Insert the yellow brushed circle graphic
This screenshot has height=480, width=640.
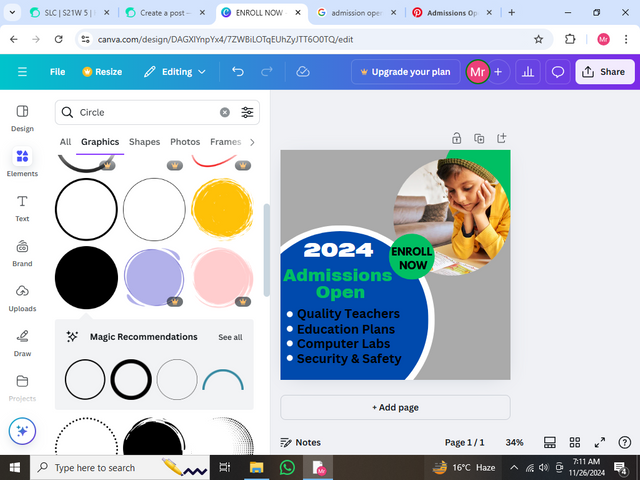click(222, 209)
